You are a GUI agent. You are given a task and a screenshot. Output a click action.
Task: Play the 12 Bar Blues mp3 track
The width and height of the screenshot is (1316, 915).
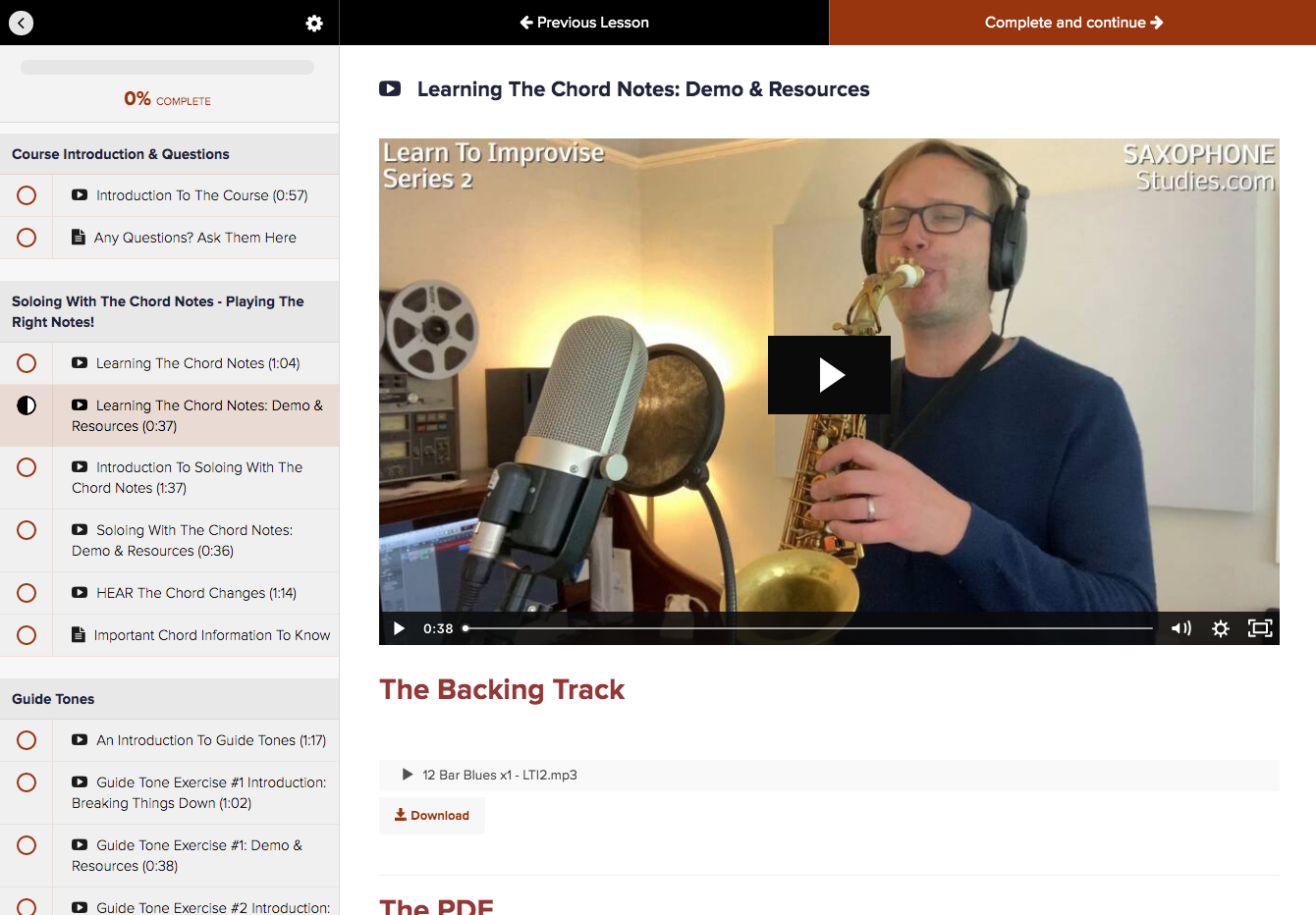point(408,775)
